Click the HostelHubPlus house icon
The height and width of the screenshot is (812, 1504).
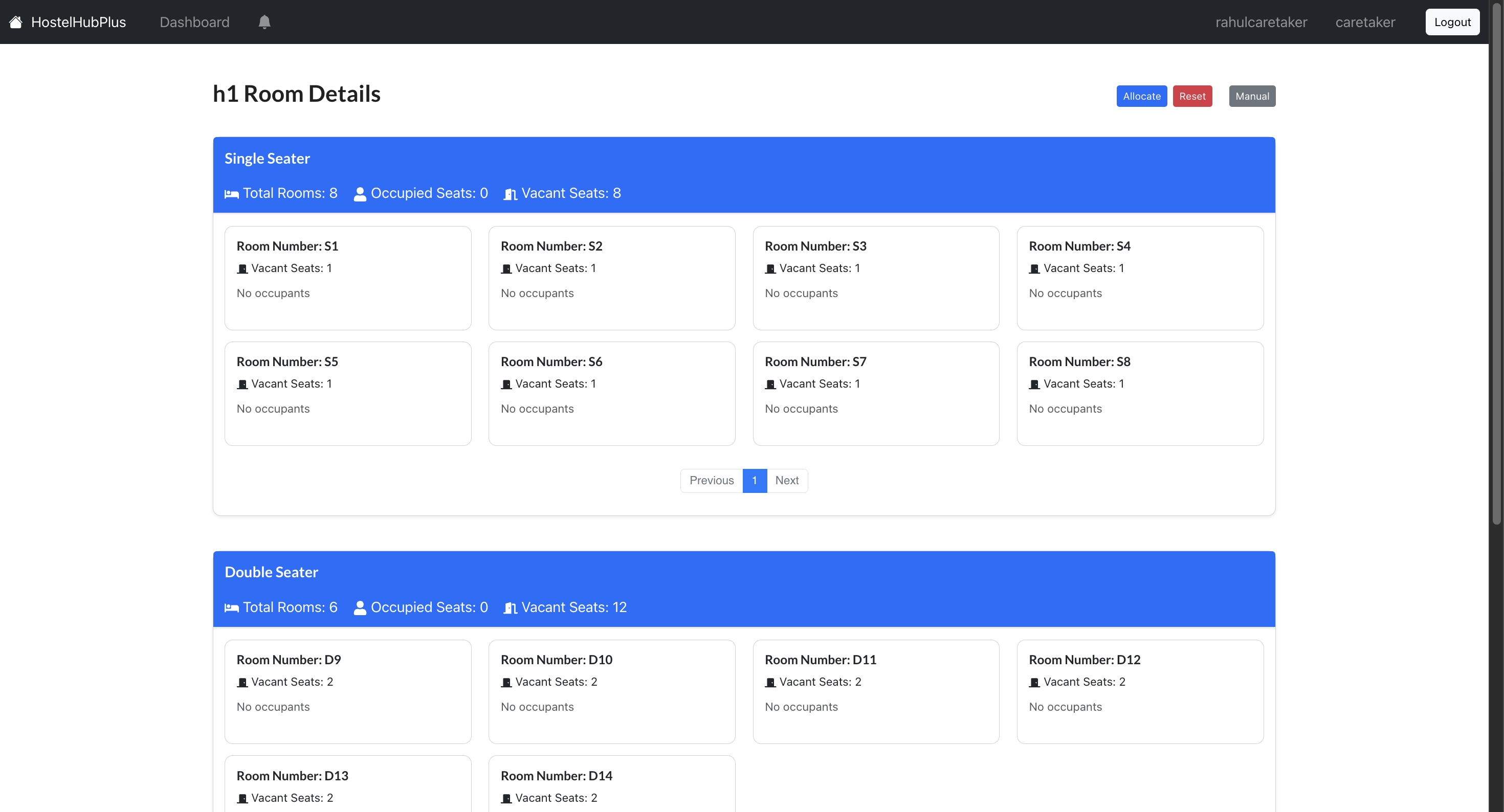[16, 22]
